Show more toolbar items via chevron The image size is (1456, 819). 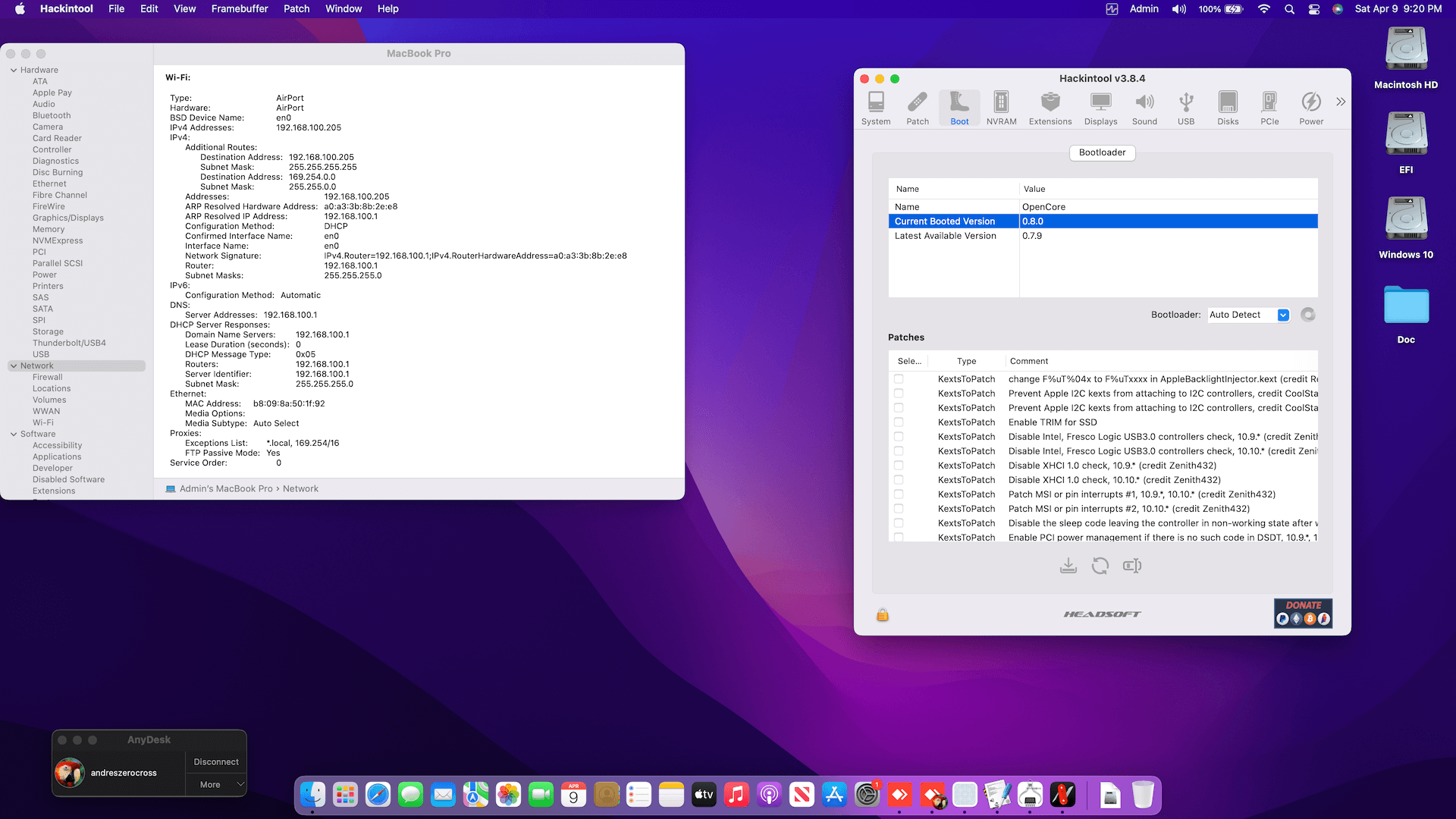pos(1340,102)
